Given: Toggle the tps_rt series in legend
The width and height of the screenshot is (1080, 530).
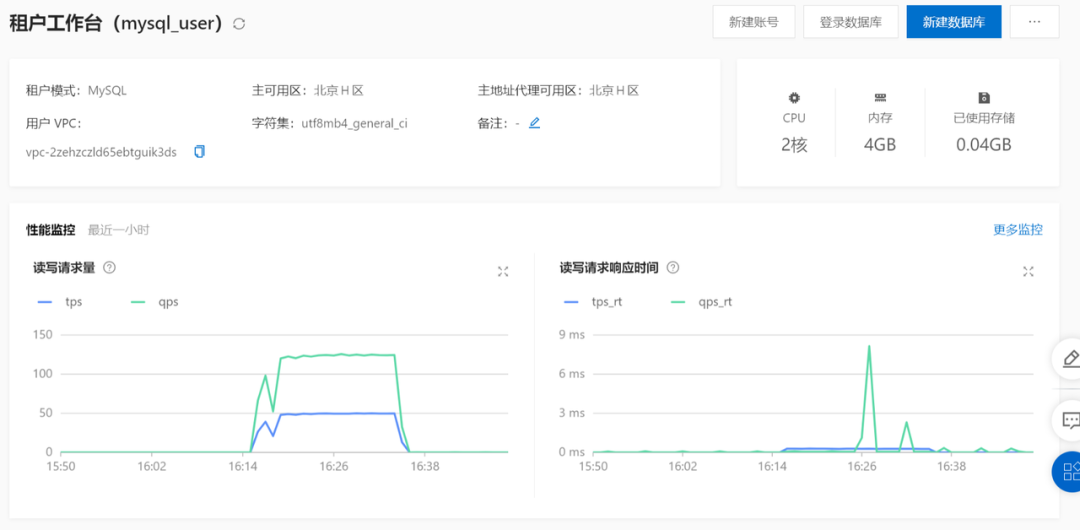Looking at the screenshot, I should tap(593, 302).
